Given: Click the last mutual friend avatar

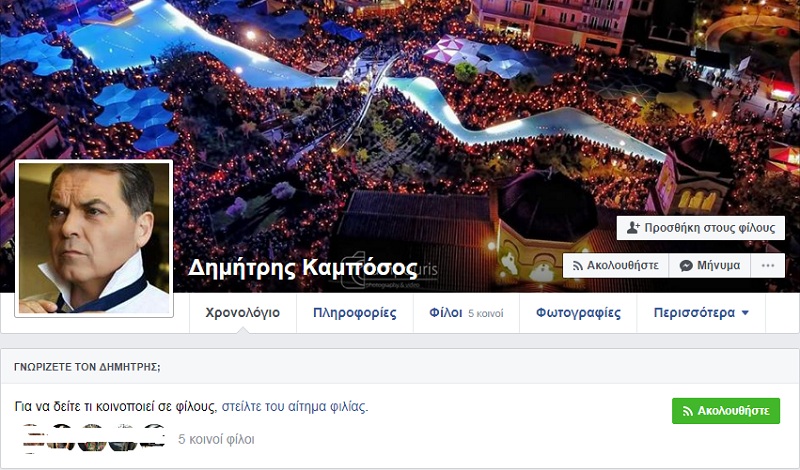Looking at the screenshot, I should [153, 438].
